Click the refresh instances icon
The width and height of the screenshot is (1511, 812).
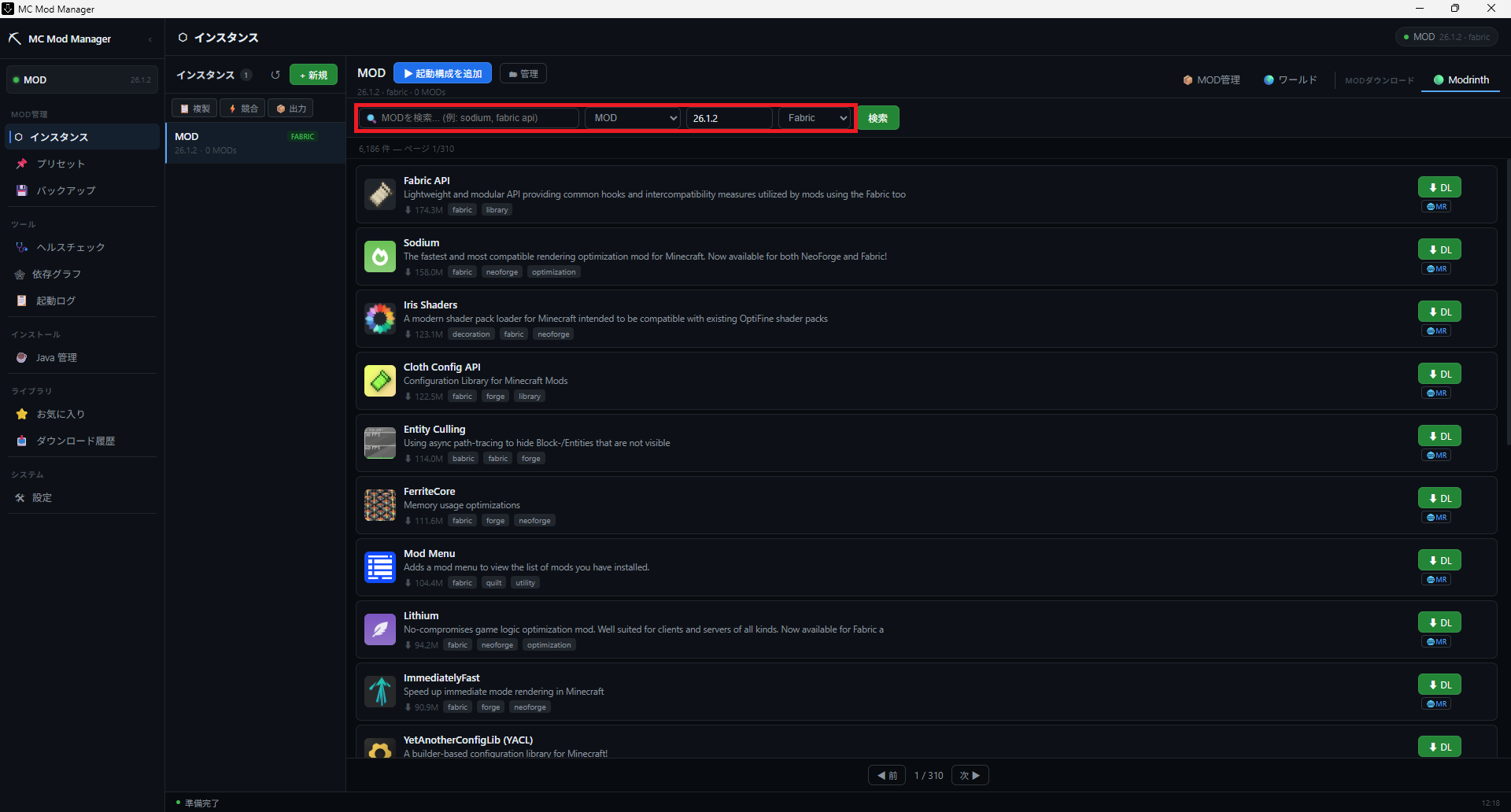coord(275,75)
